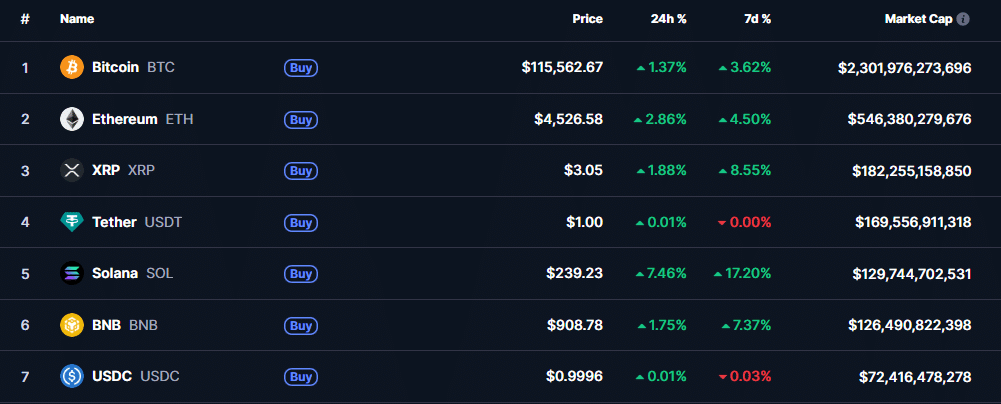Open the Tether USDT name link
1001x404 pixels.
[137, 222]
